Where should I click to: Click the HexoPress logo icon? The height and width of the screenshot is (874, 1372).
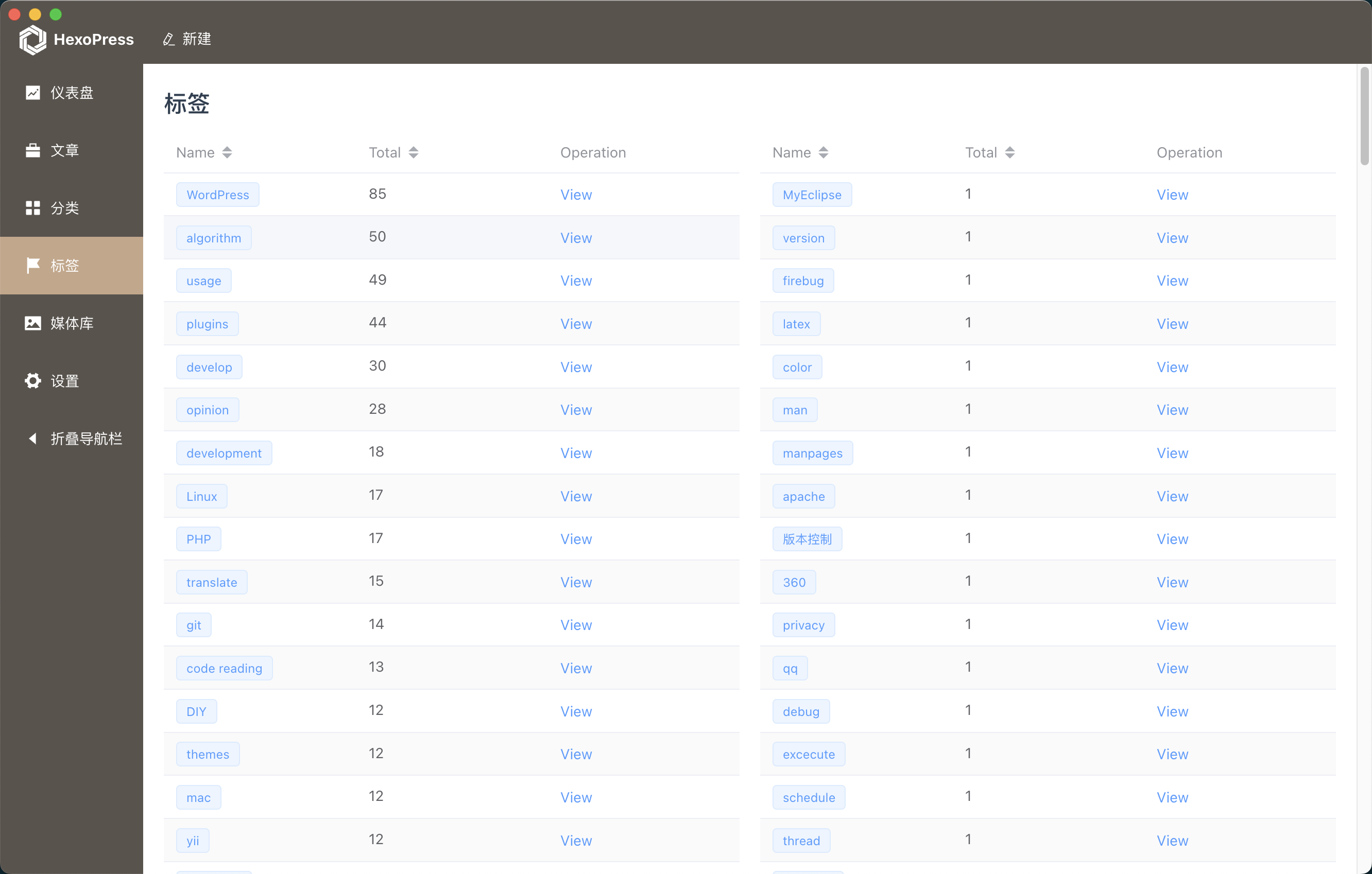point(32,39)
